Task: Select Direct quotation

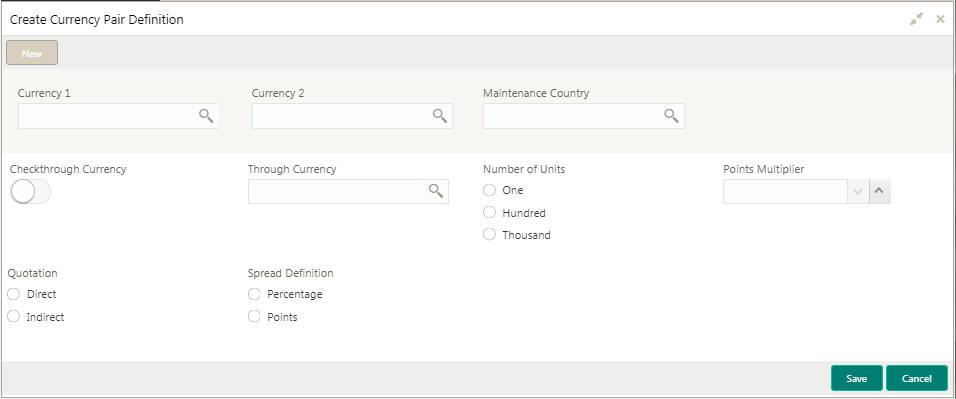Action: click(13, 294)
